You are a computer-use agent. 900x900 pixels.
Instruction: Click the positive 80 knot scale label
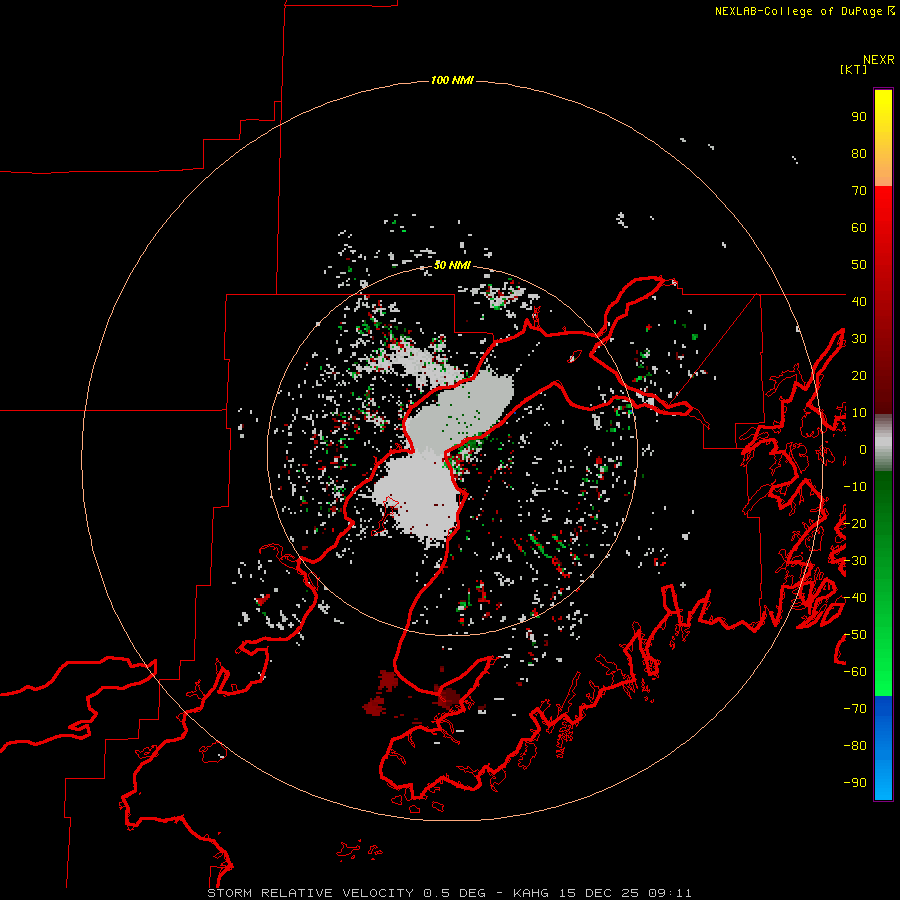(859, 154)
